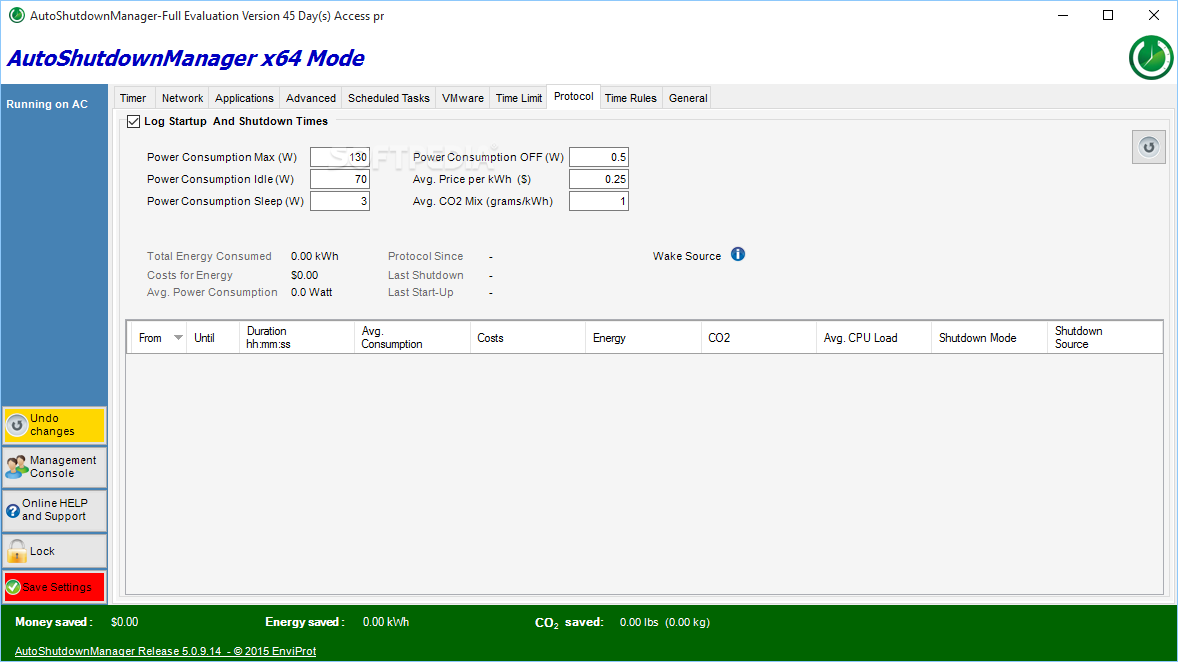Image resolution: width=1178 pixels, height=662 pixels.
Task: Go to the Time Limit tab
Action: 519,98
